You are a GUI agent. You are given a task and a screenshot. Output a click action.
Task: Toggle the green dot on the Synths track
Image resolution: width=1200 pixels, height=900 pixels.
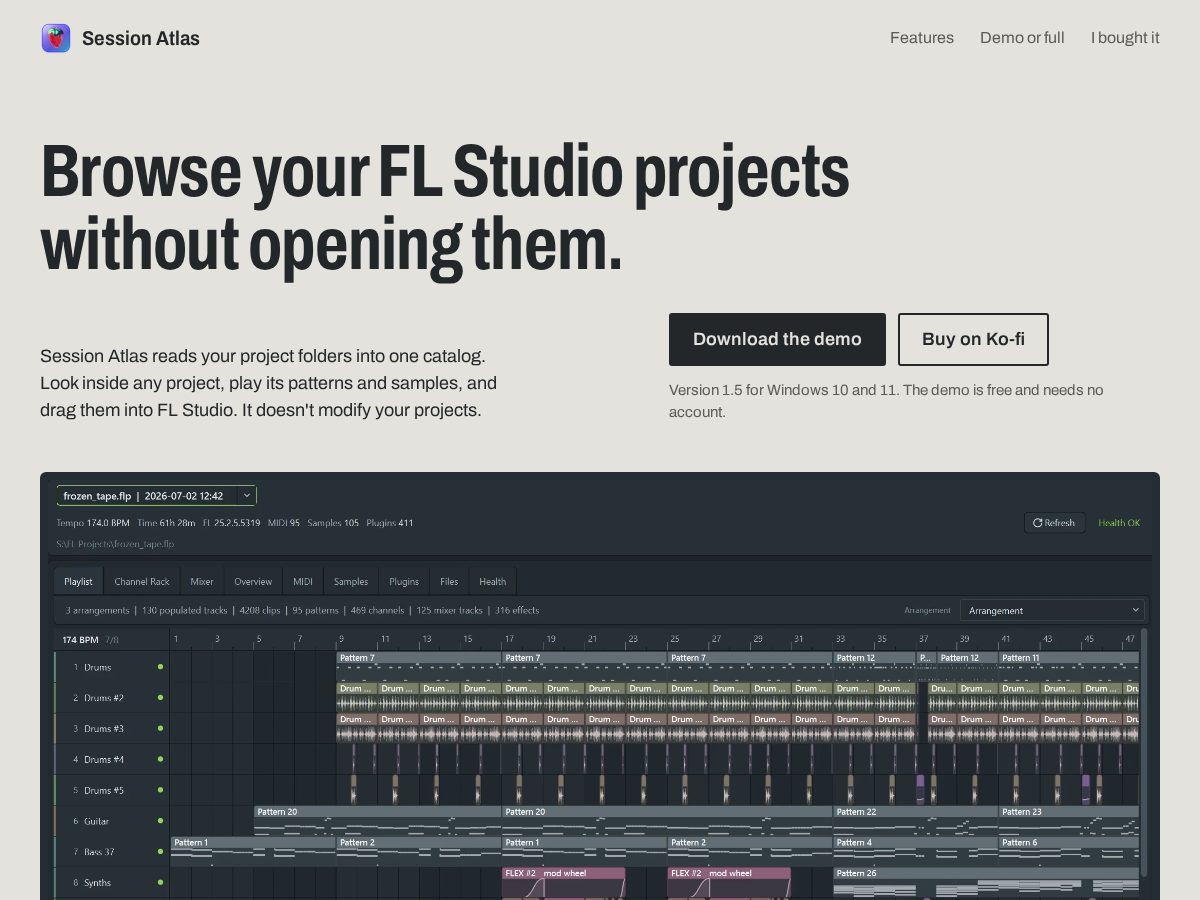(x=160, y=883)
